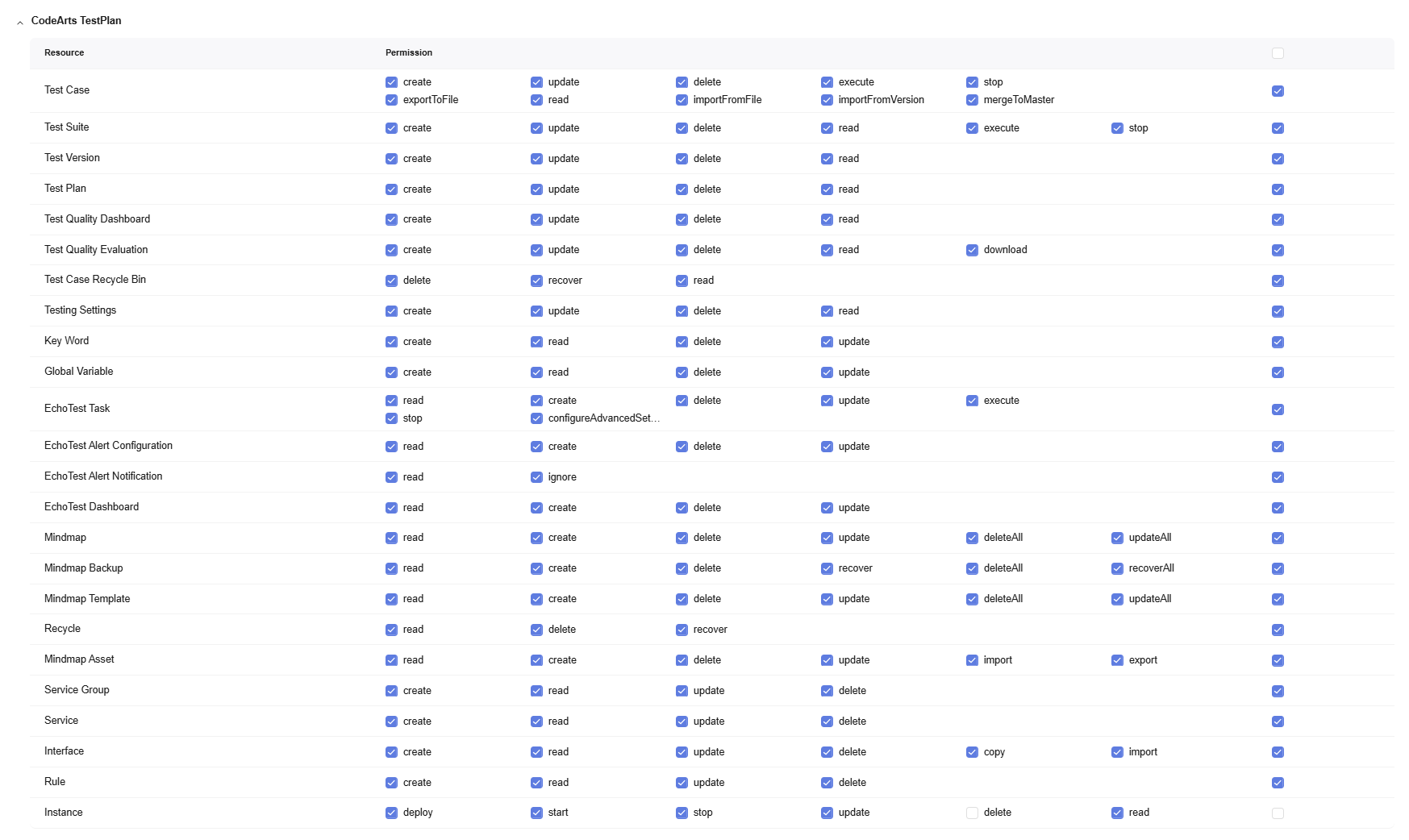The height and width of the screenshot is (840, 1409).
Task: Toggle Service row update checkbox
Action: tap(682, 721)
